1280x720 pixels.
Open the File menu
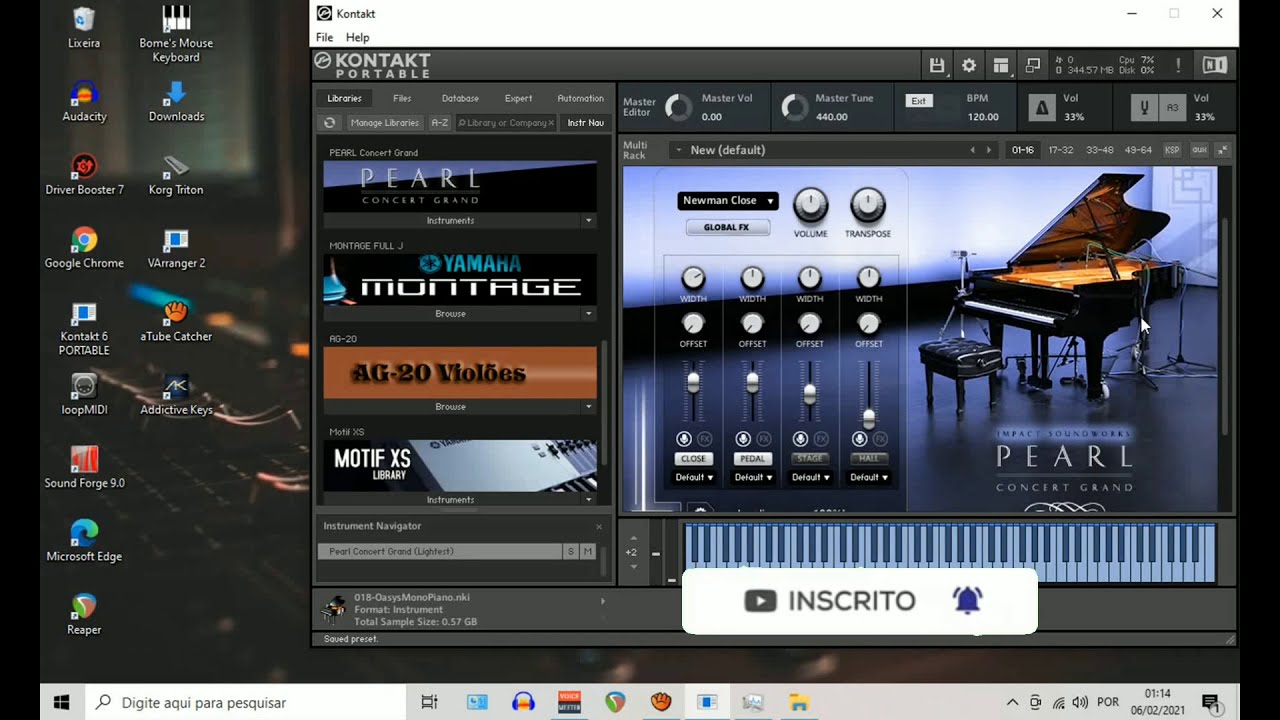click(325, 37)
